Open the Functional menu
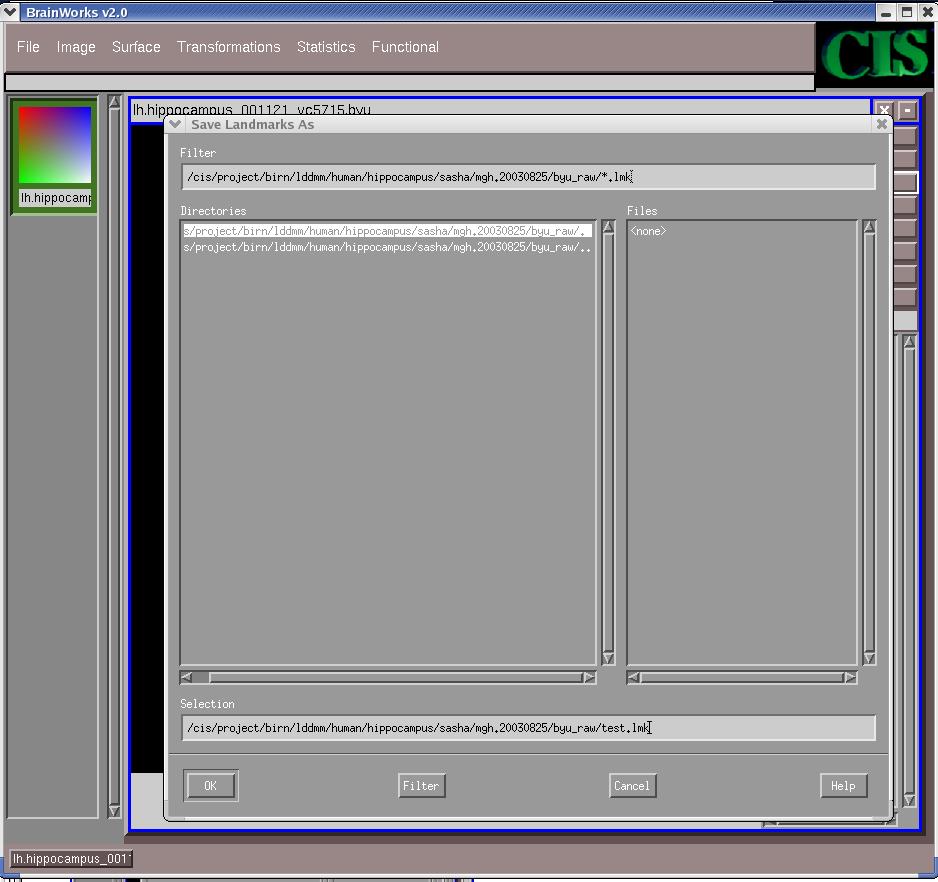This screenshot has height=882, width=938. click(405, 47)
